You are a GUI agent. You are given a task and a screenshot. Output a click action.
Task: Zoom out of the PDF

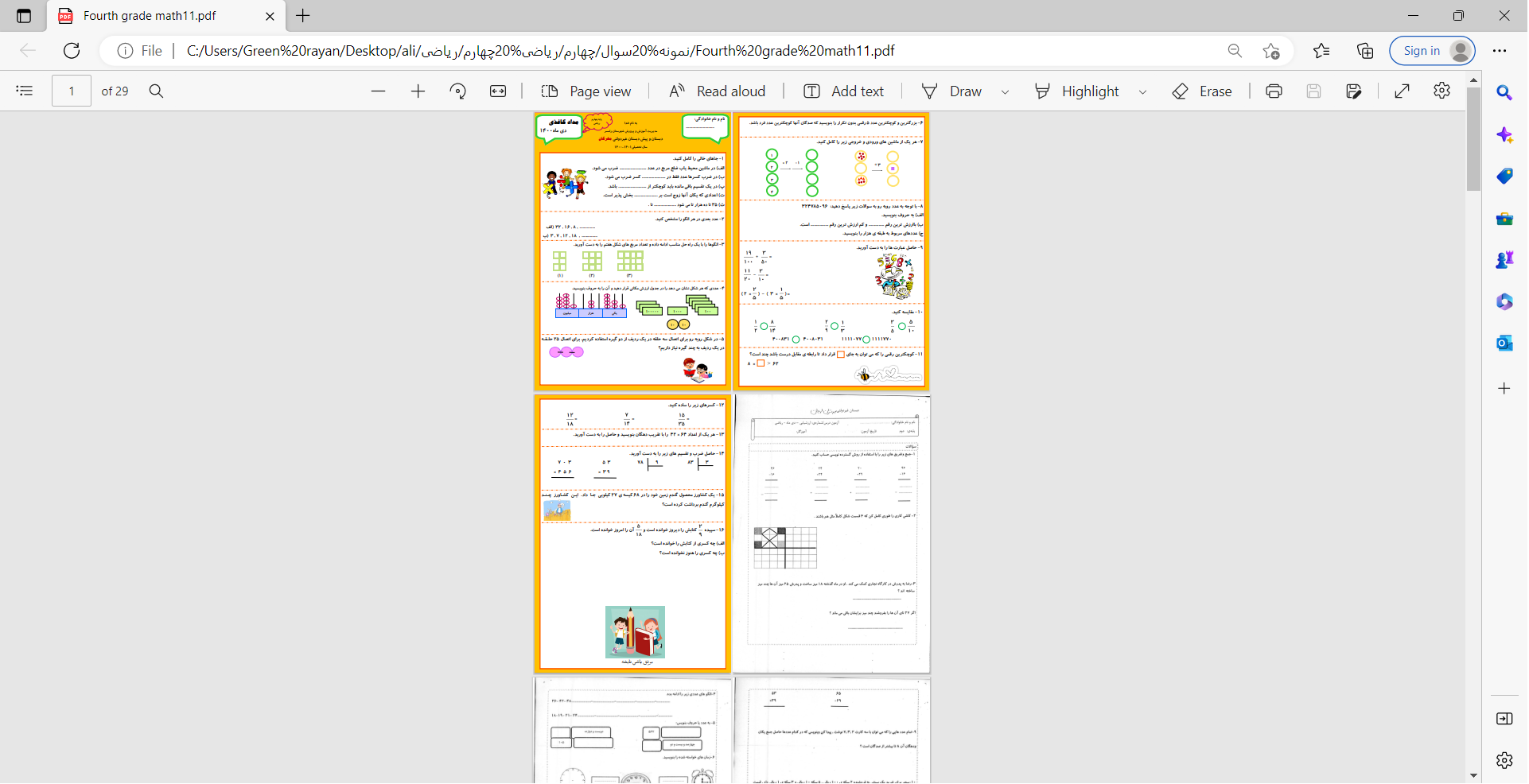[379, 91]
